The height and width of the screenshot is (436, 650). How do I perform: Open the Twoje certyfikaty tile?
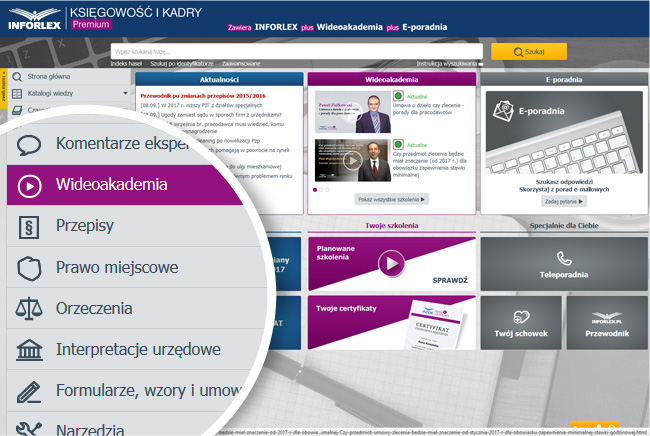[392, 322]
